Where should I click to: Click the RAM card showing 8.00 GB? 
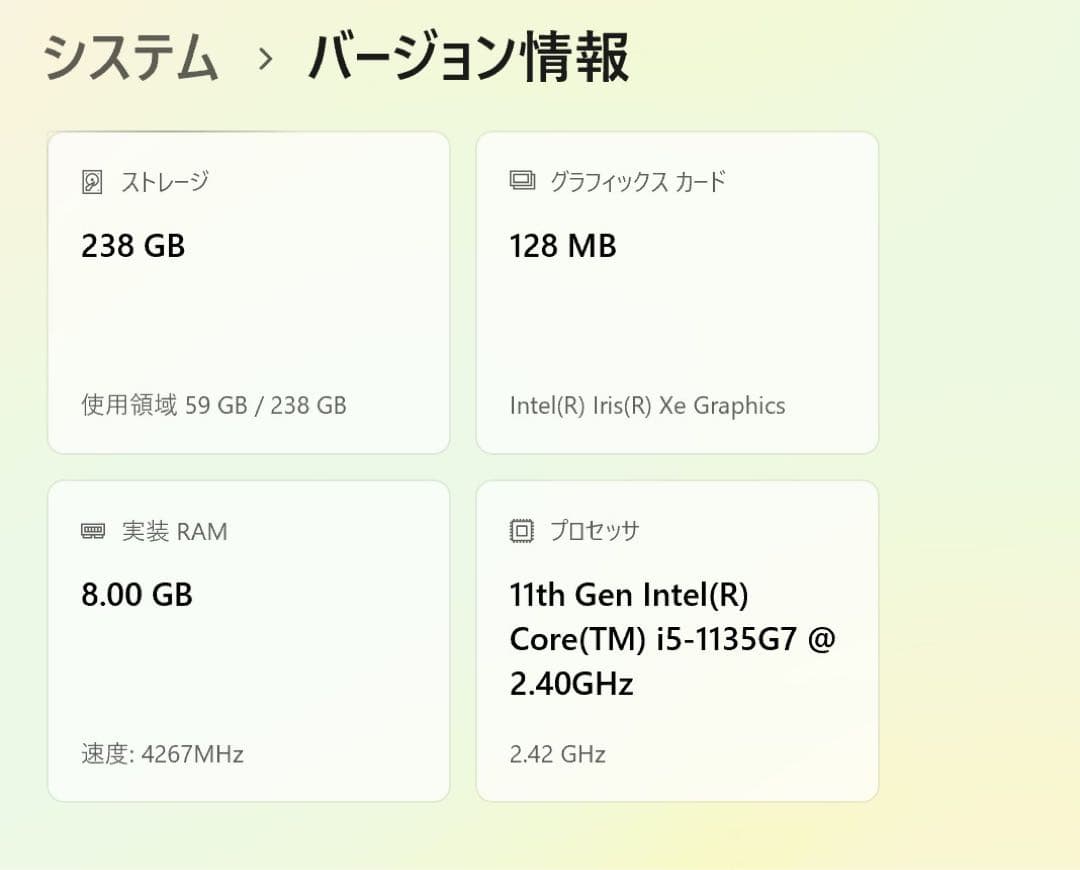click(248, 640)
